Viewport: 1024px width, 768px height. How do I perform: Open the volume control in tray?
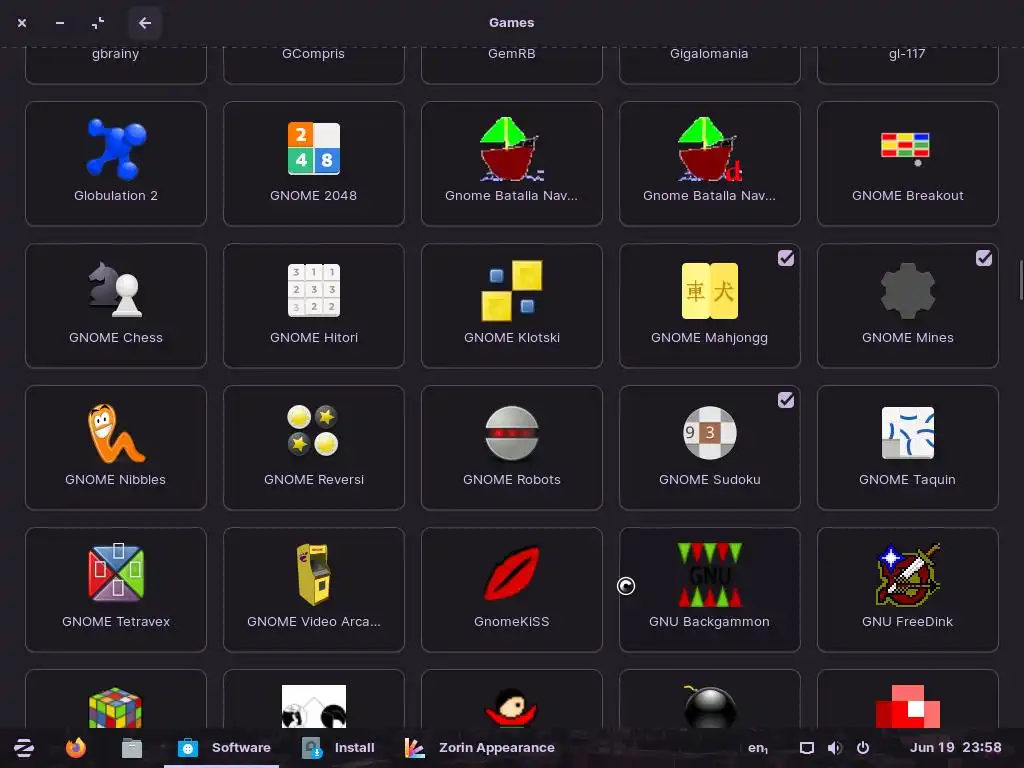[835, 748]
